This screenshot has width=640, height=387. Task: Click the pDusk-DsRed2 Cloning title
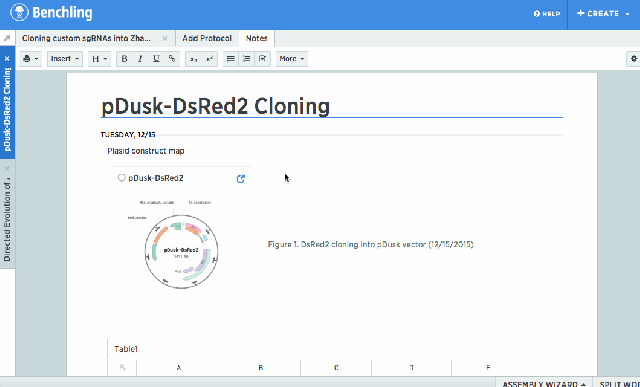pyautogui.click(x=215, y=107)
